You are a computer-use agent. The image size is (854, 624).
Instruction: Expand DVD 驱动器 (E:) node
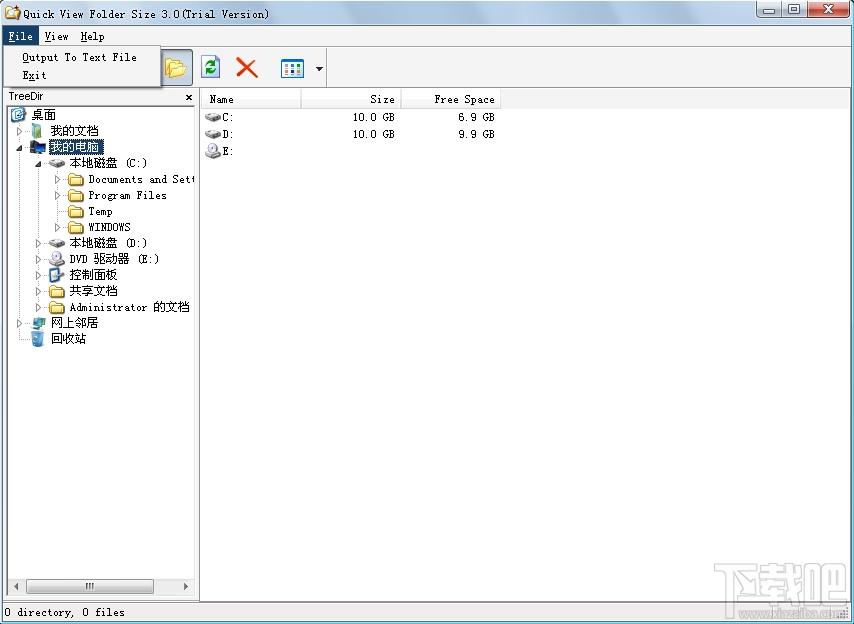click(38, 259)
